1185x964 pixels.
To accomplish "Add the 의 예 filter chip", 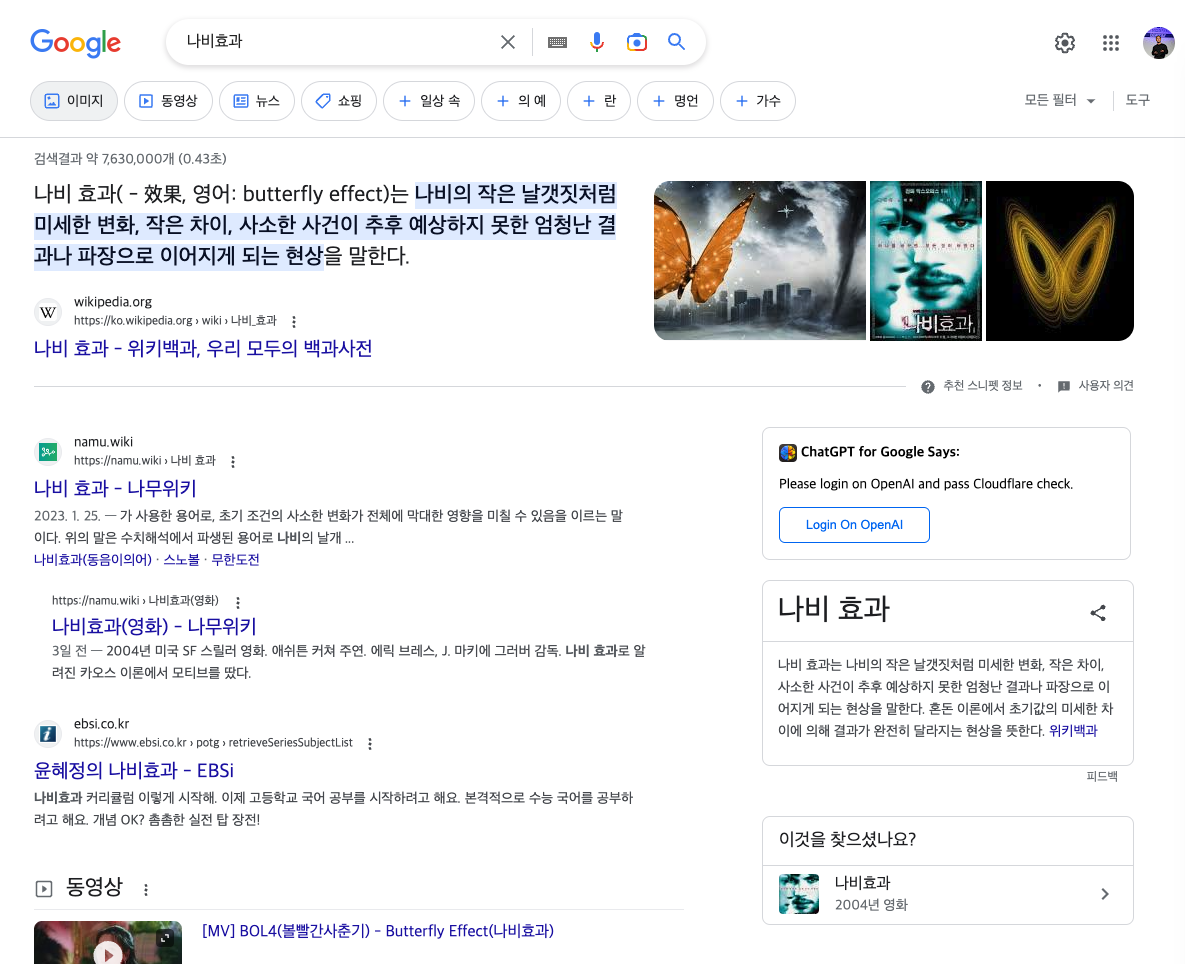I will coord(521,100).
